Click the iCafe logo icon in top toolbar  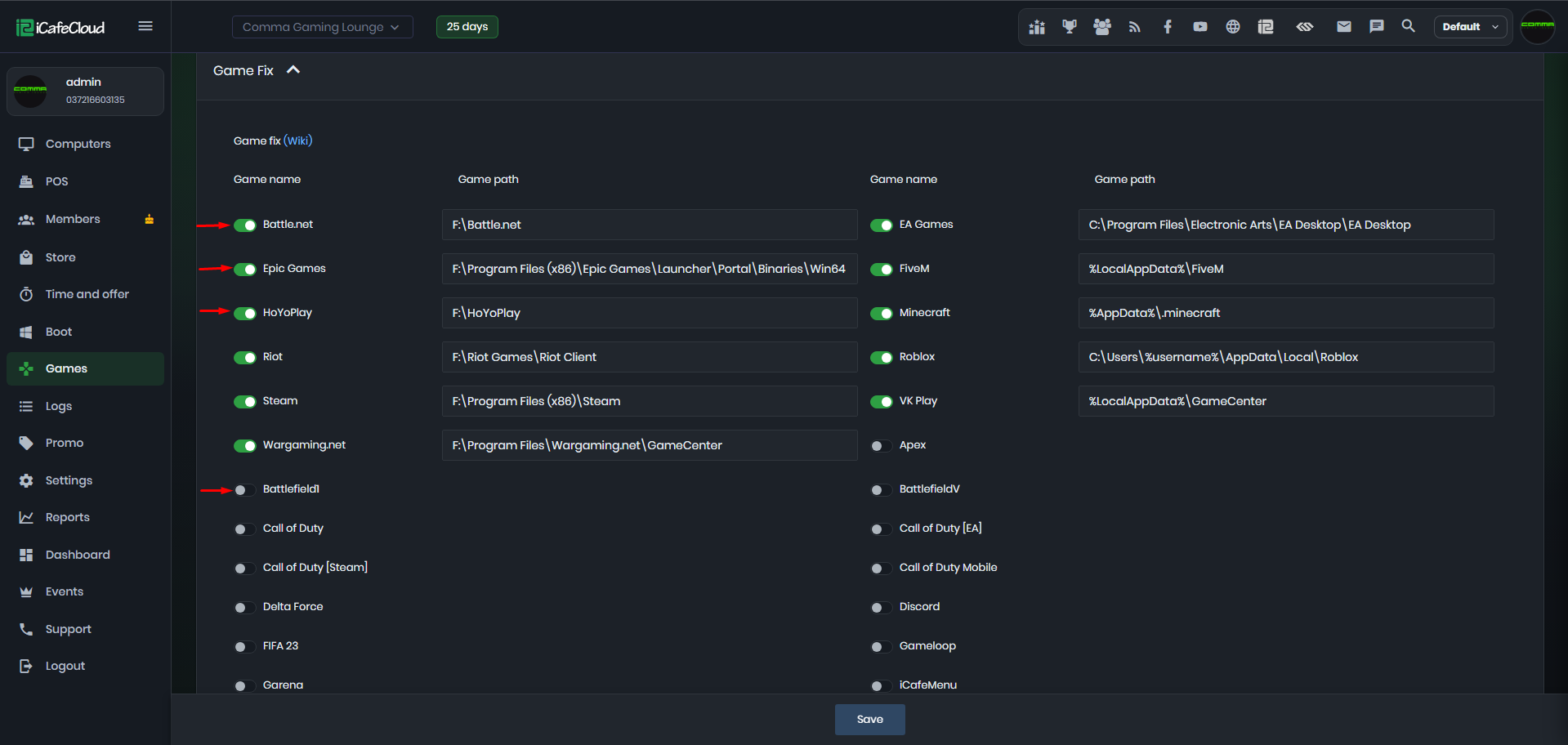[x=1266, y=27]
